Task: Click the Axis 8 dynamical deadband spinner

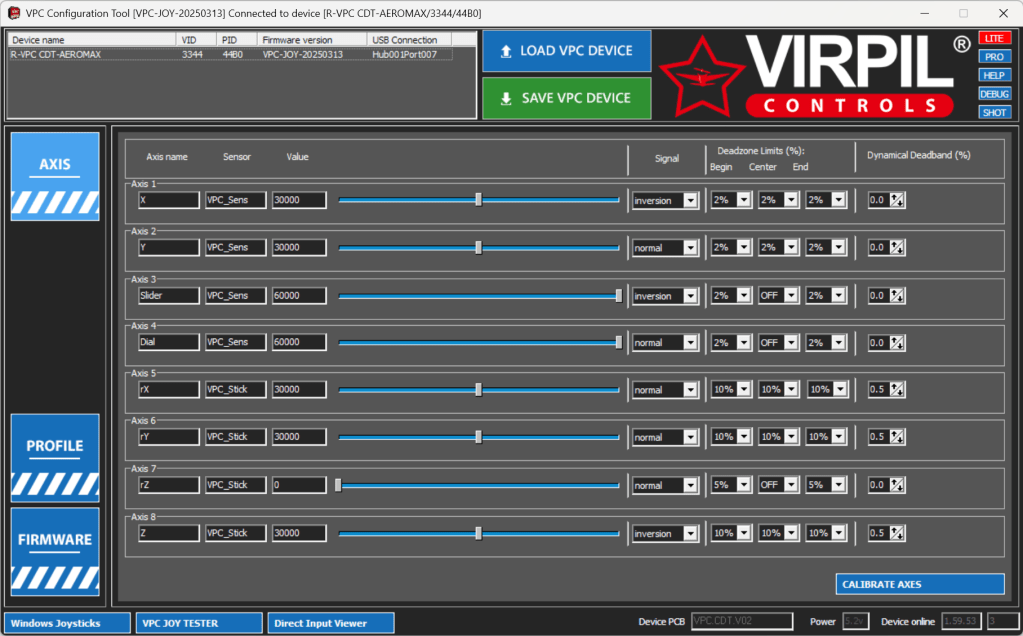Action: pyautogui.click(x=897, y=533)
